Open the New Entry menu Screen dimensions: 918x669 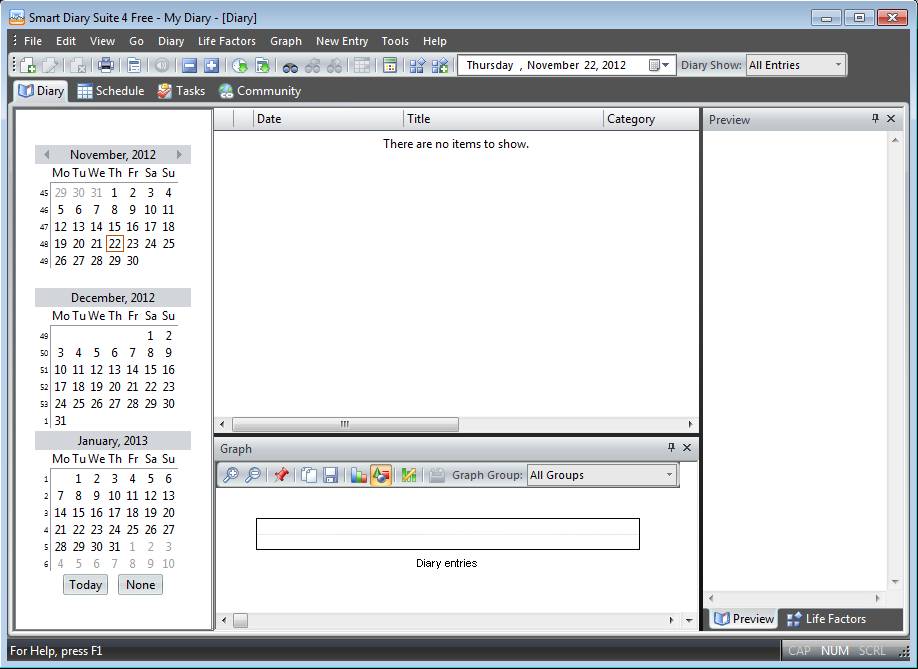[342, 41]
